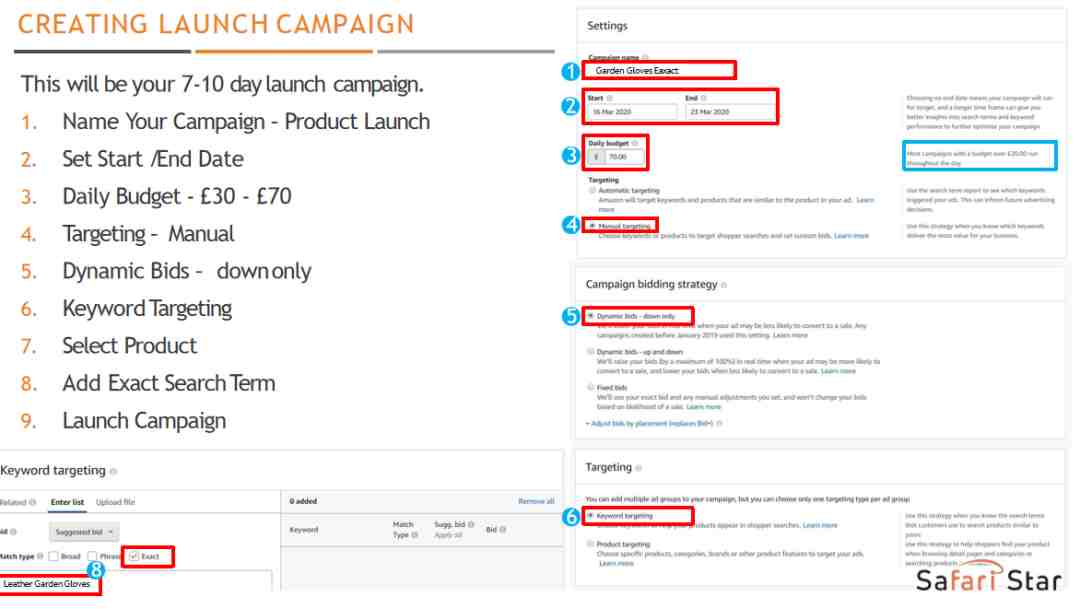Switch to the Upload file tab

click(115, 502)
